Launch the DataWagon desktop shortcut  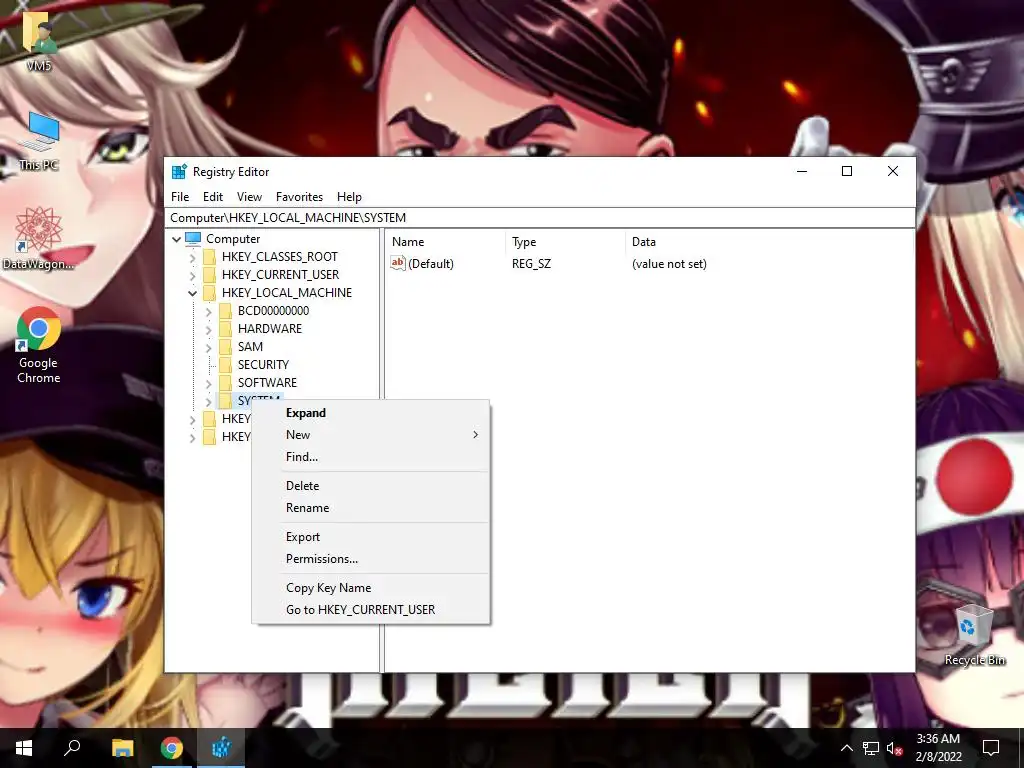click(39, 238)
